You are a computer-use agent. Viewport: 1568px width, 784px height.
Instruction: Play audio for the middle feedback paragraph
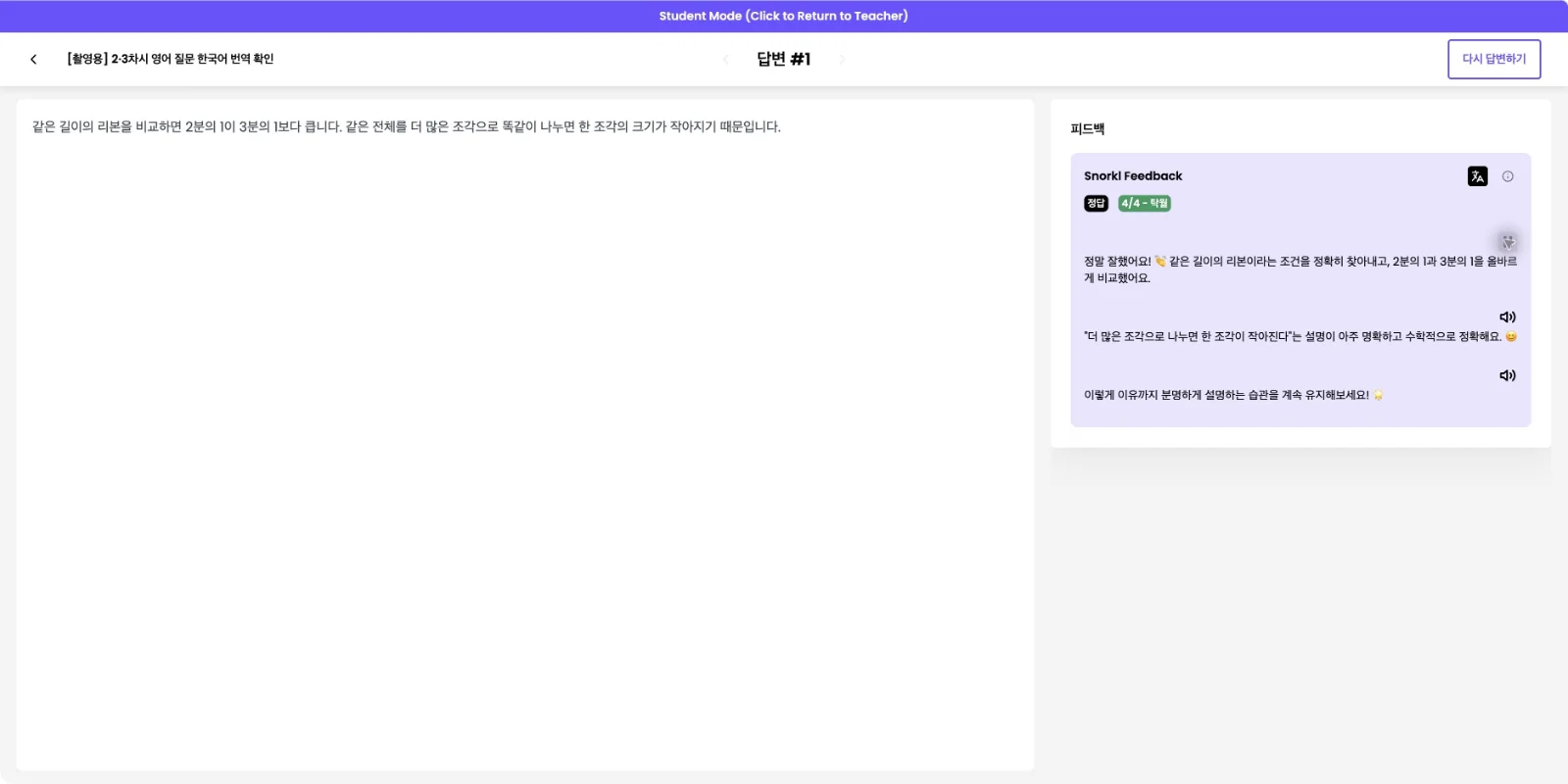(1507, 317)
